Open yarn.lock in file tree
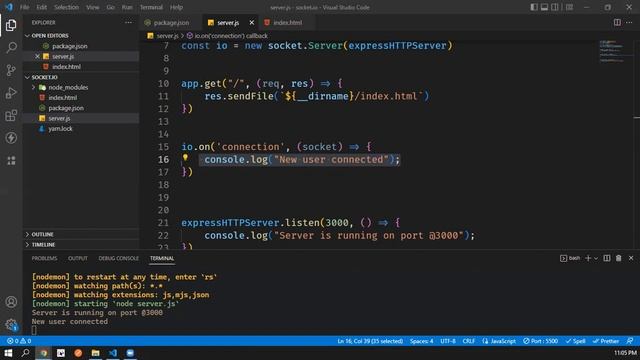640x360 pixels. pos(60,129)
